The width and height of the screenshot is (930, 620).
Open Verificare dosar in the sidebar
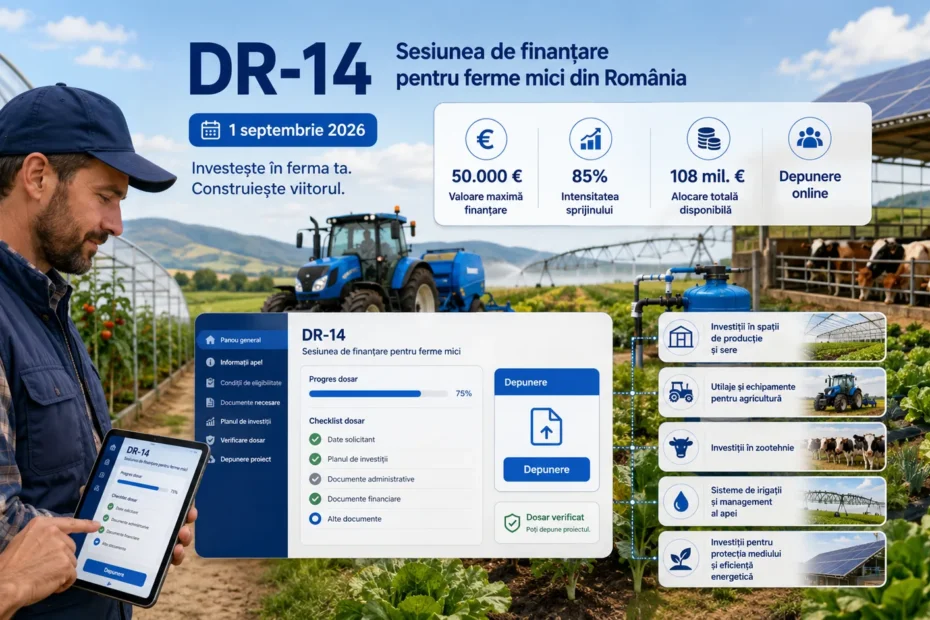pos(242,440)
